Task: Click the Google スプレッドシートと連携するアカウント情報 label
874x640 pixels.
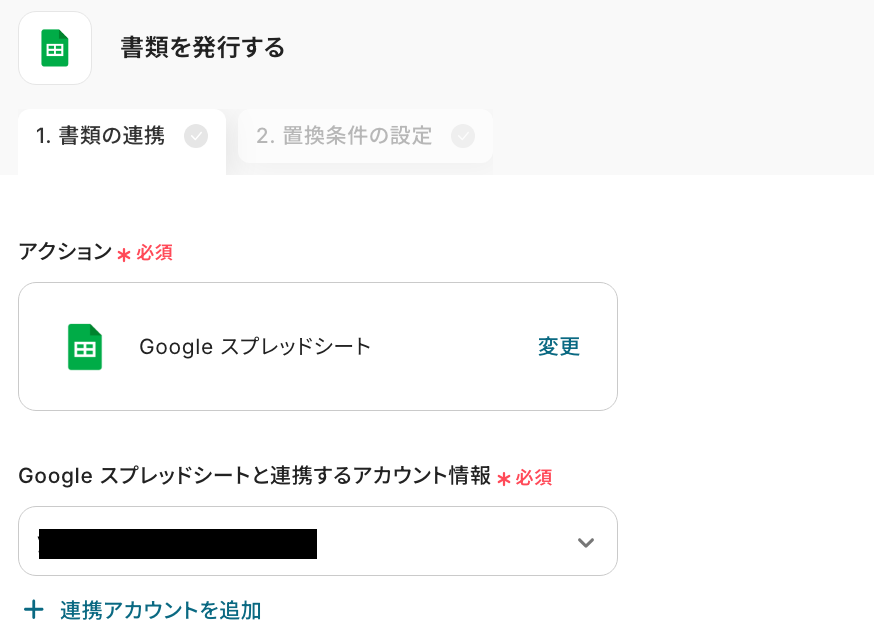Action: pos(254,476)
